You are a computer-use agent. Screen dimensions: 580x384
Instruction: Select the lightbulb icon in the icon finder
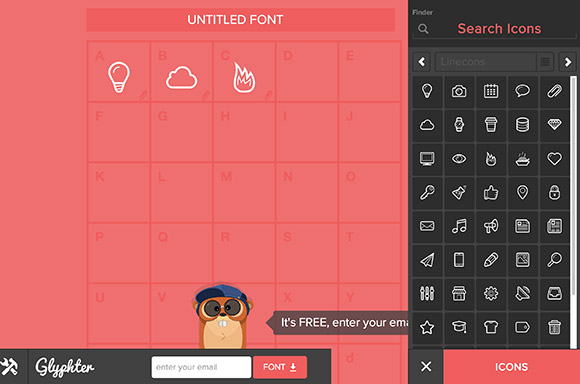pos(427,91)
